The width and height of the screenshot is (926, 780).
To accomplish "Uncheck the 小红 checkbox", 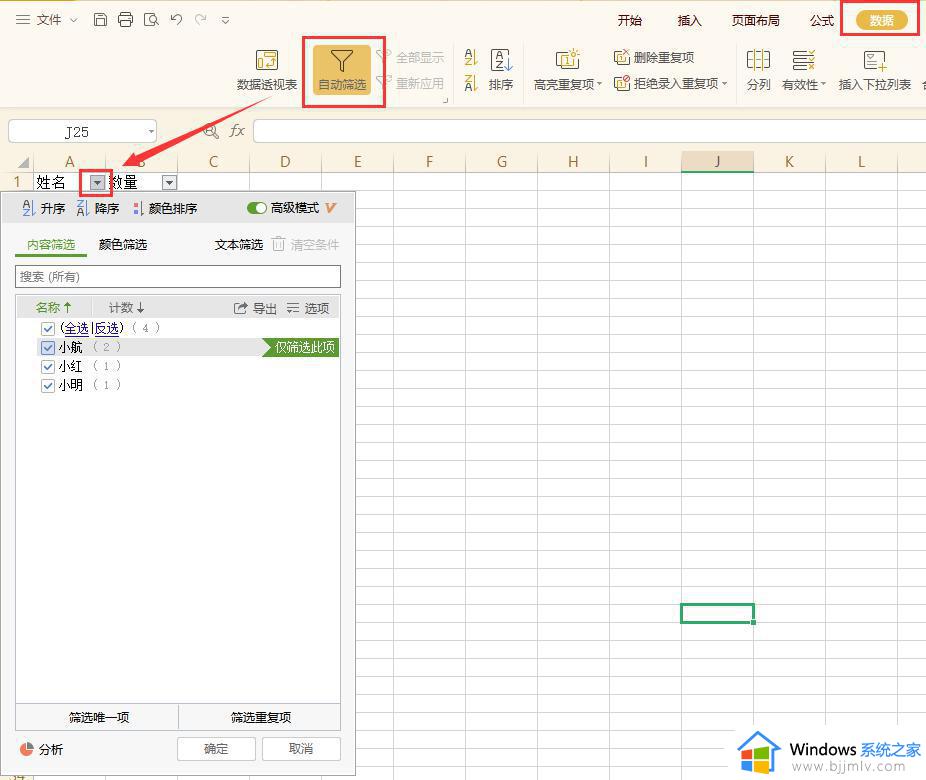I will [48, 366].
